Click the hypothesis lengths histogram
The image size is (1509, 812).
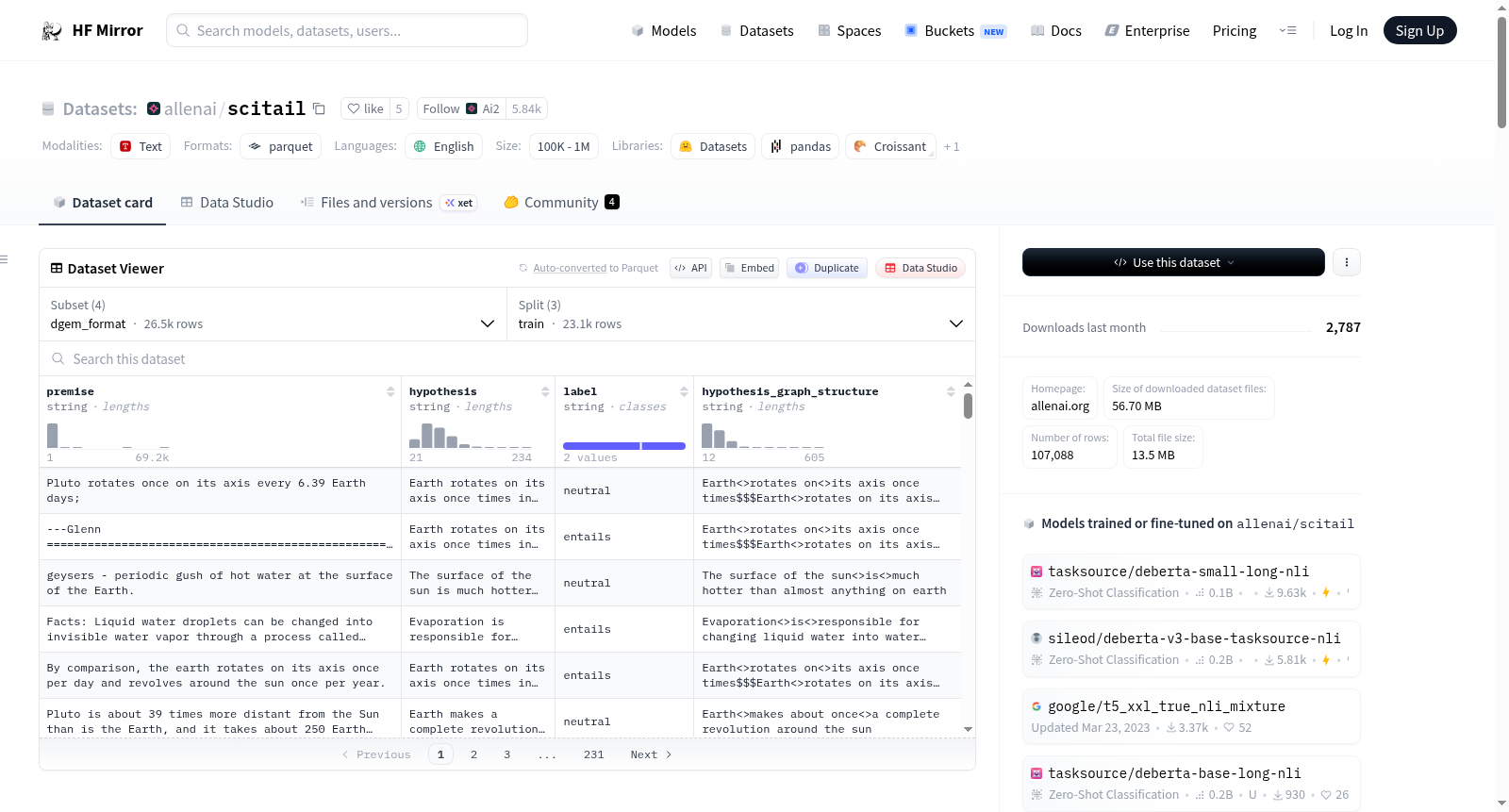coord(471,436)
